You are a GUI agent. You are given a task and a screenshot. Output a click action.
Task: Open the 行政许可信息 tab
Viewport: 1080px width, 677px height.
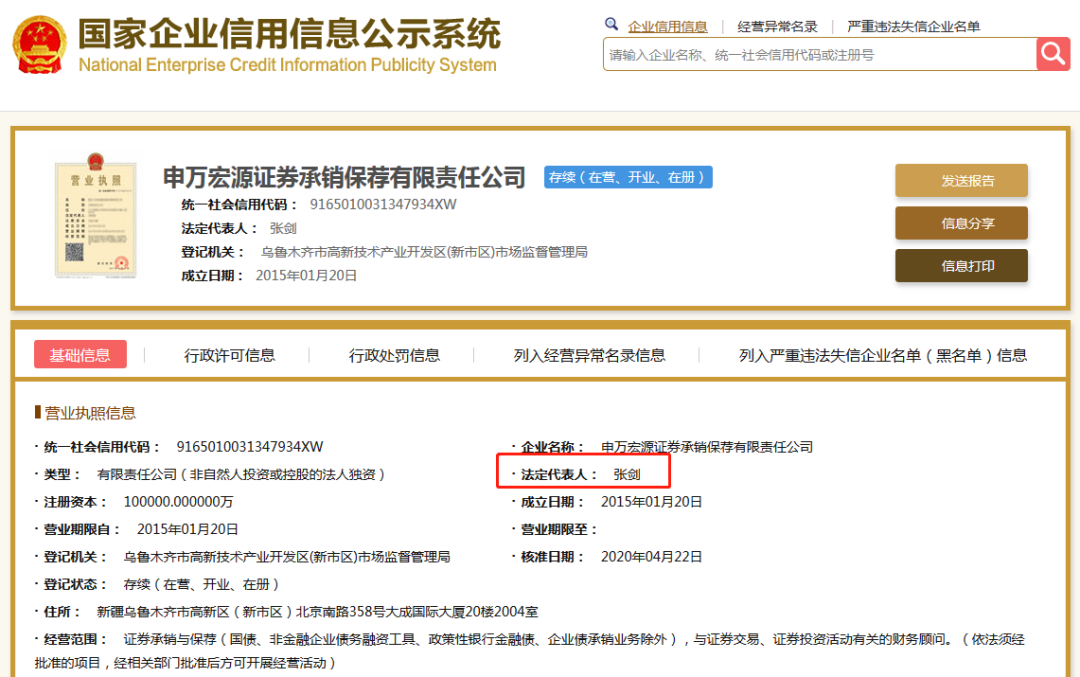(x=229, y=355)
